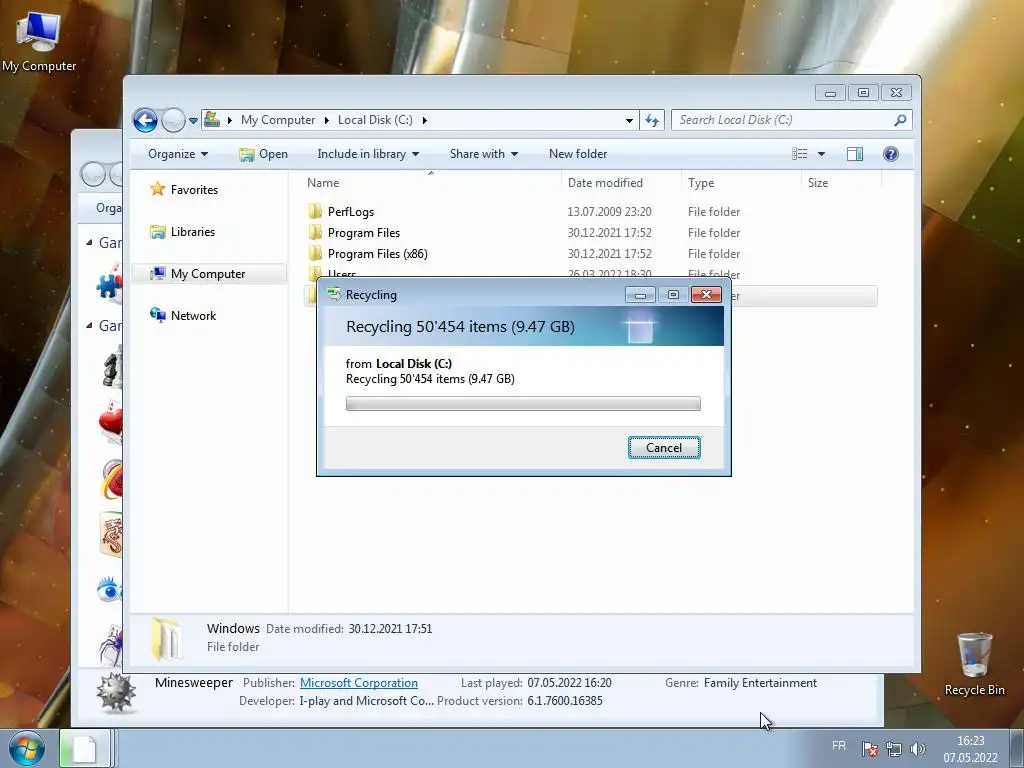Click New folder in the toolbar

(x=578, y=154)
